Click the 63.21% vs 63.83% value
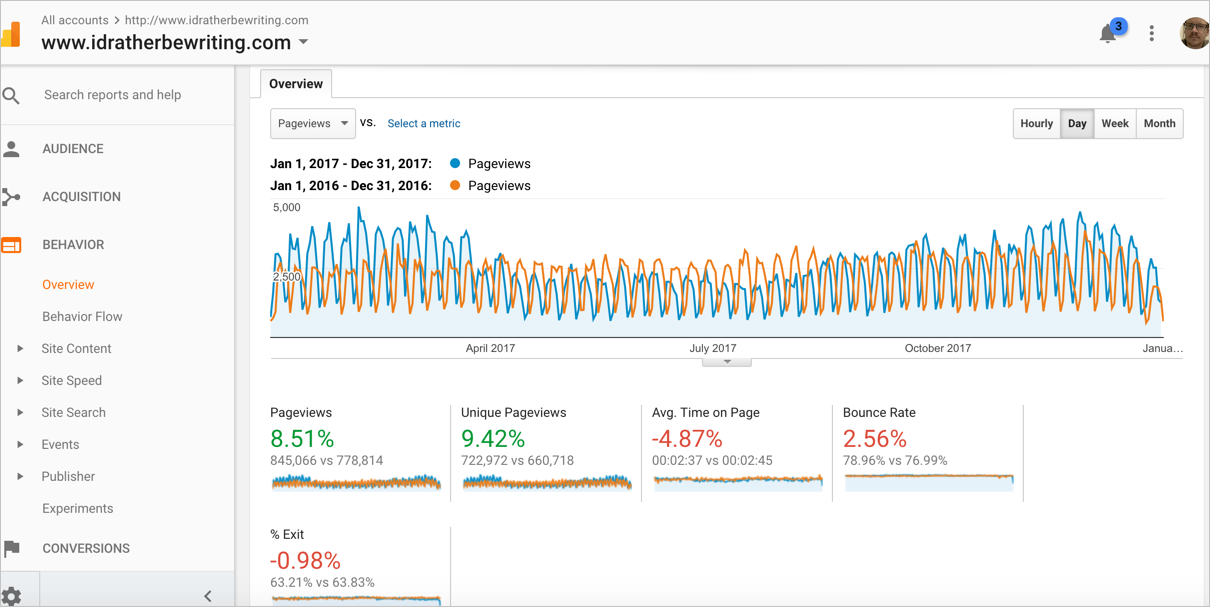The width and height of the screenshot is (1210, 607). [323, 583]
